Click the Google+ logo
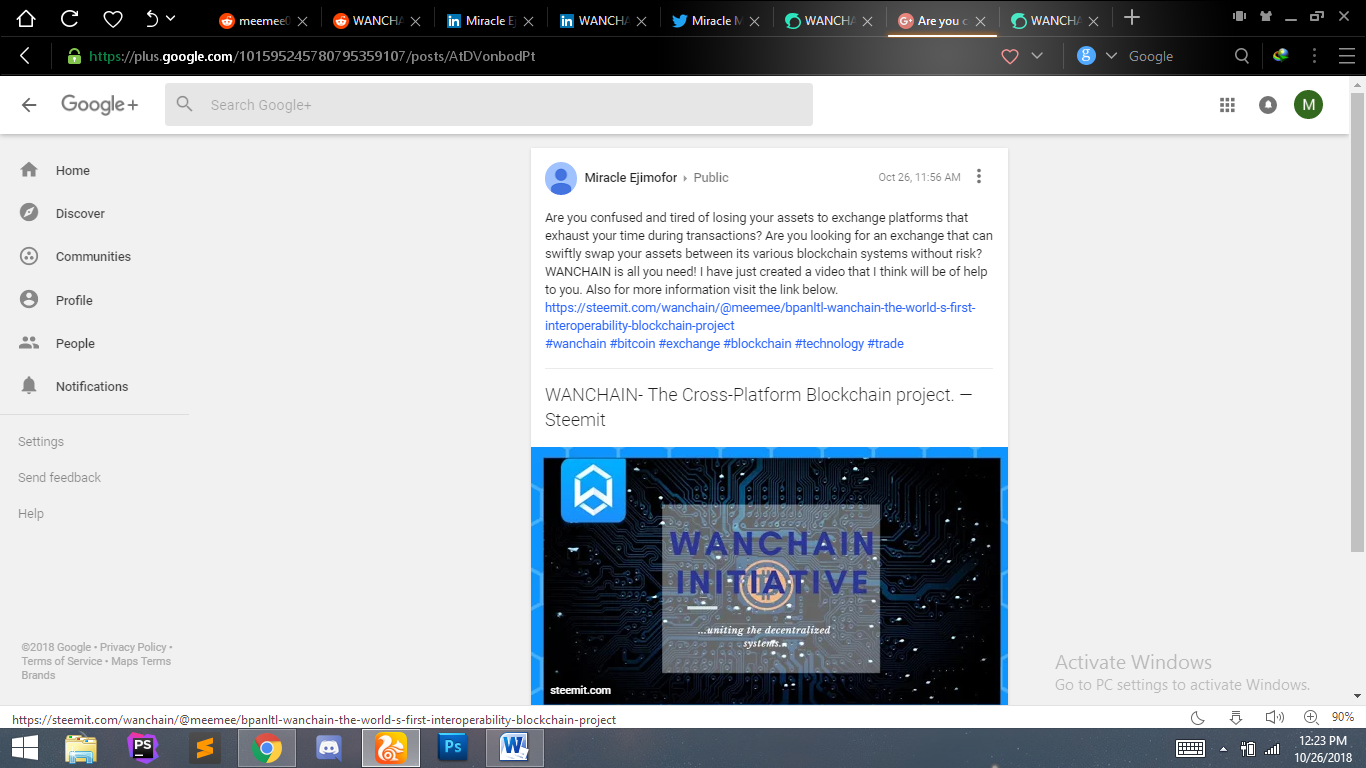This screenshot has height=768, width=1366. pos(100,104)
